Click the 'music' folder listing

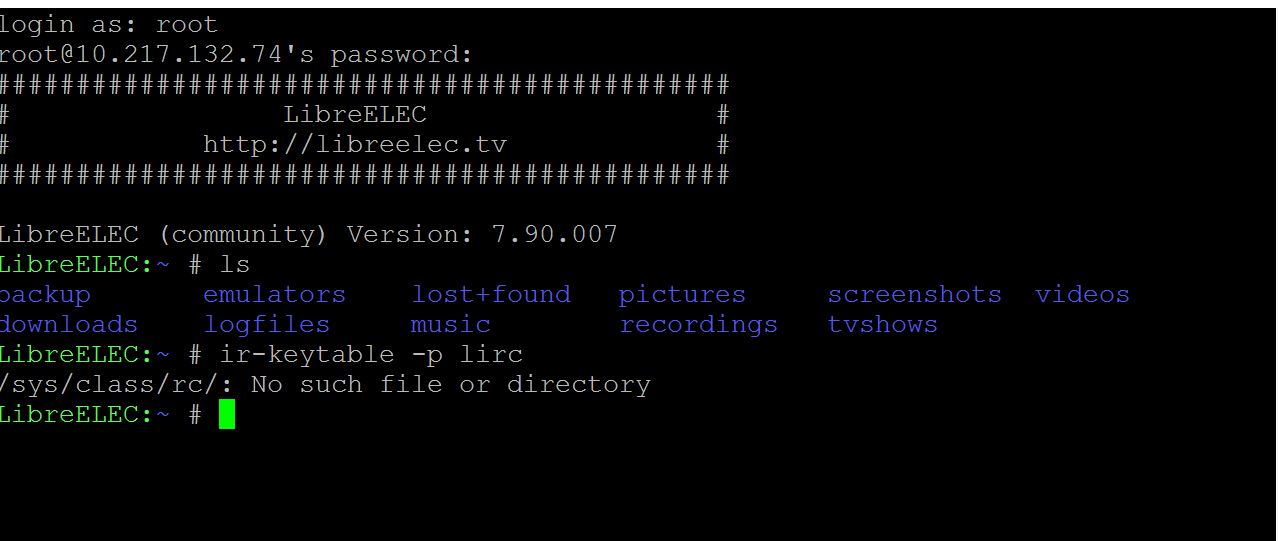coord(451,325)
